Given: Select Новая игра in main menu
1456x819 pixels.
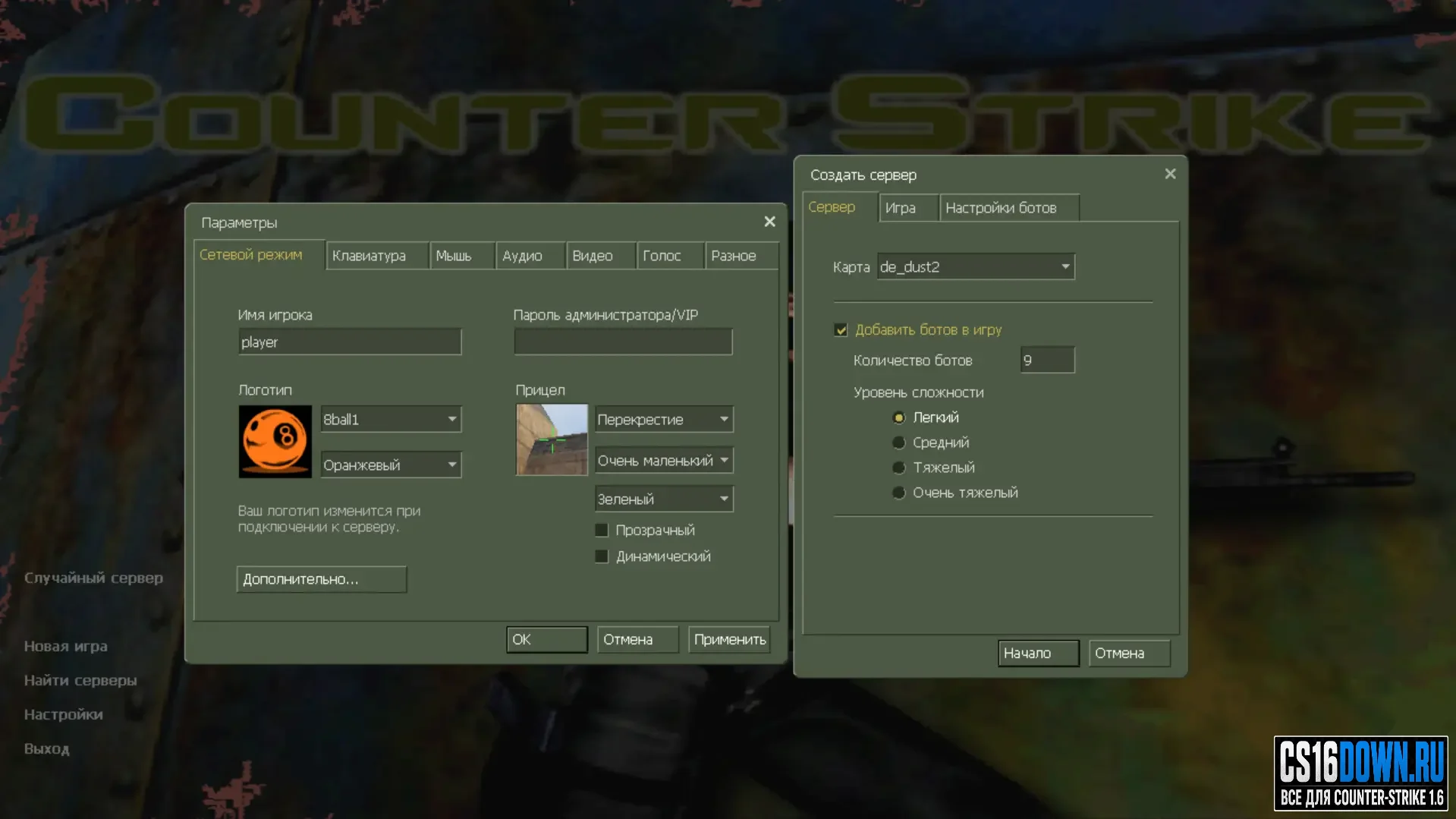Looking at the screenshot, I should [65, 646].
